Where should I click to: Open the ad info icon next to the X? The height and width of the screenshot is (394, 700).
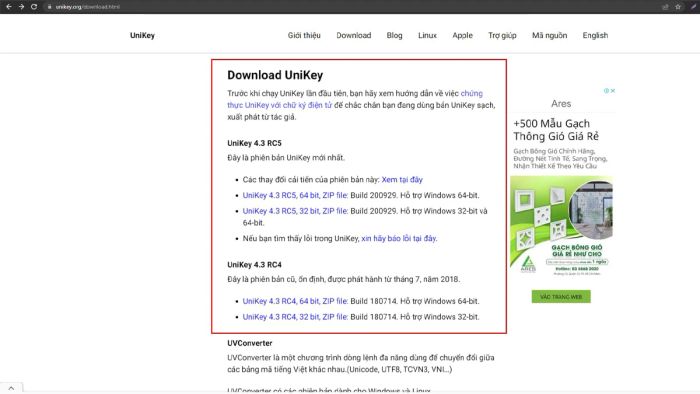606,91
